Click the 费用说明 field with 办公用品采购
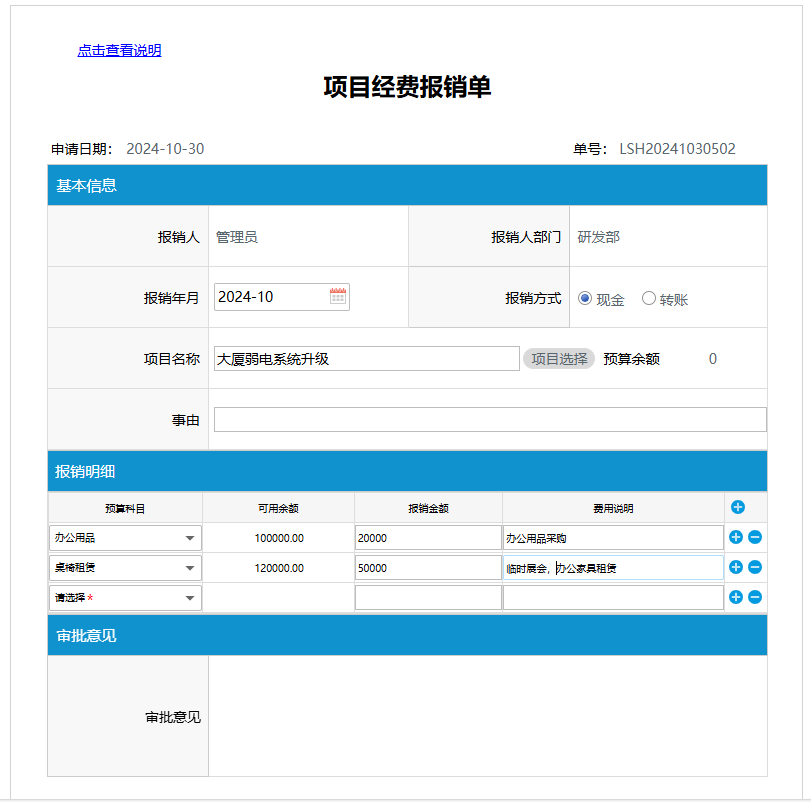 tap(612, 538)
